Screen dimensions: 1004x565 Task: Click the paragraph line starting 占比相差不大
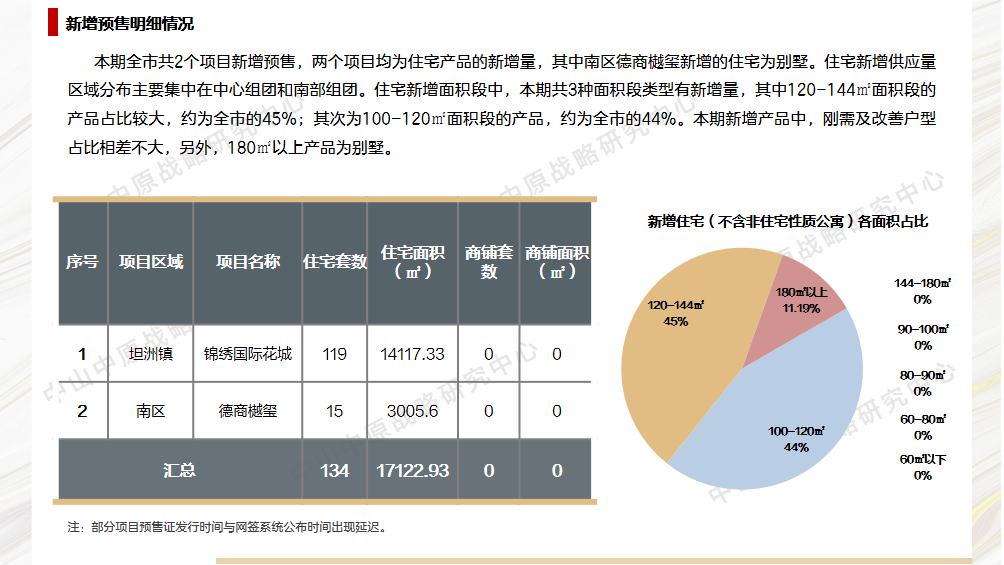(233, 148)
